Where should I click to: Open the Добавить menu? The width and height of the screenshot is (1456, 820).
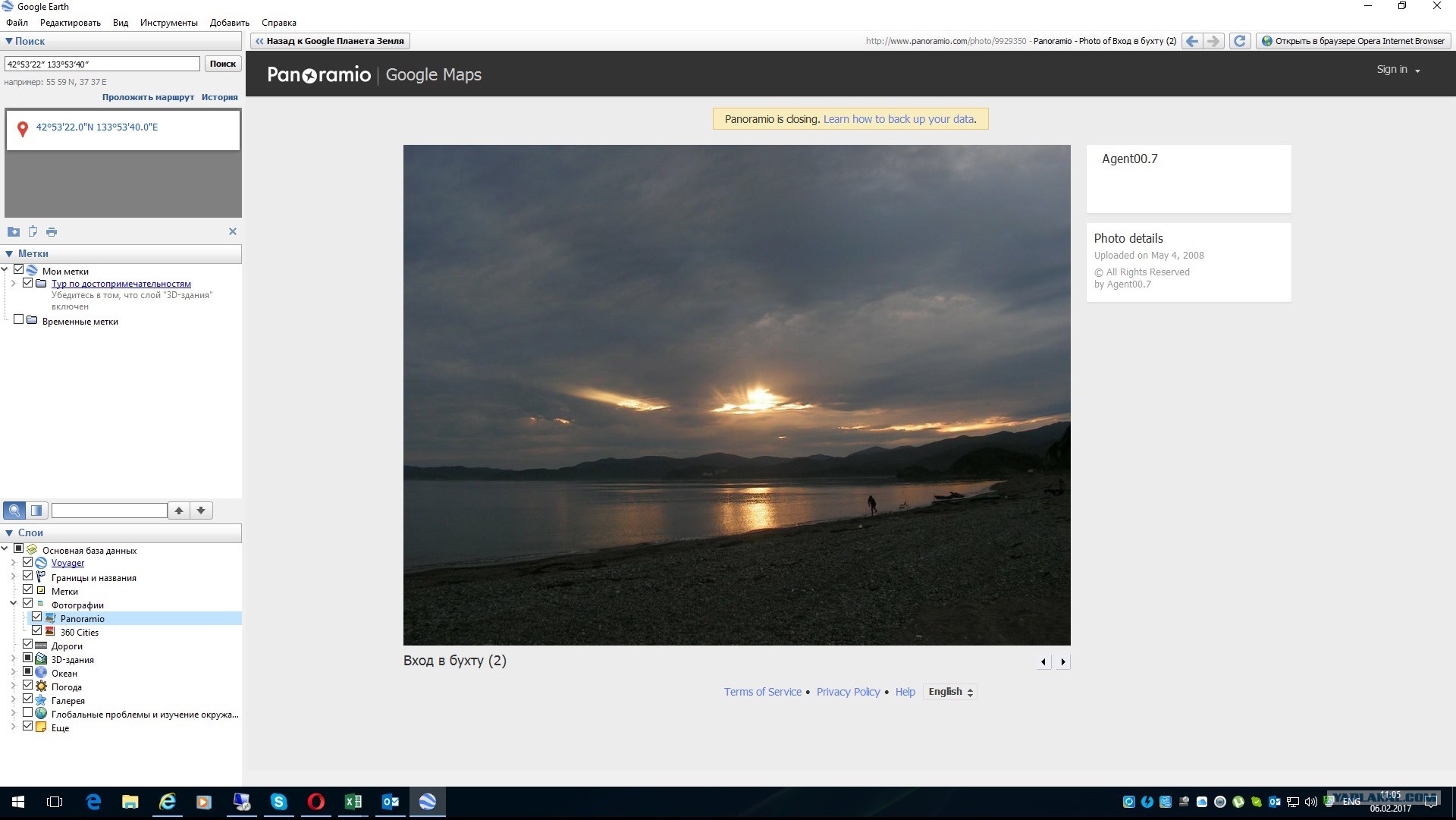pos(230,23)
